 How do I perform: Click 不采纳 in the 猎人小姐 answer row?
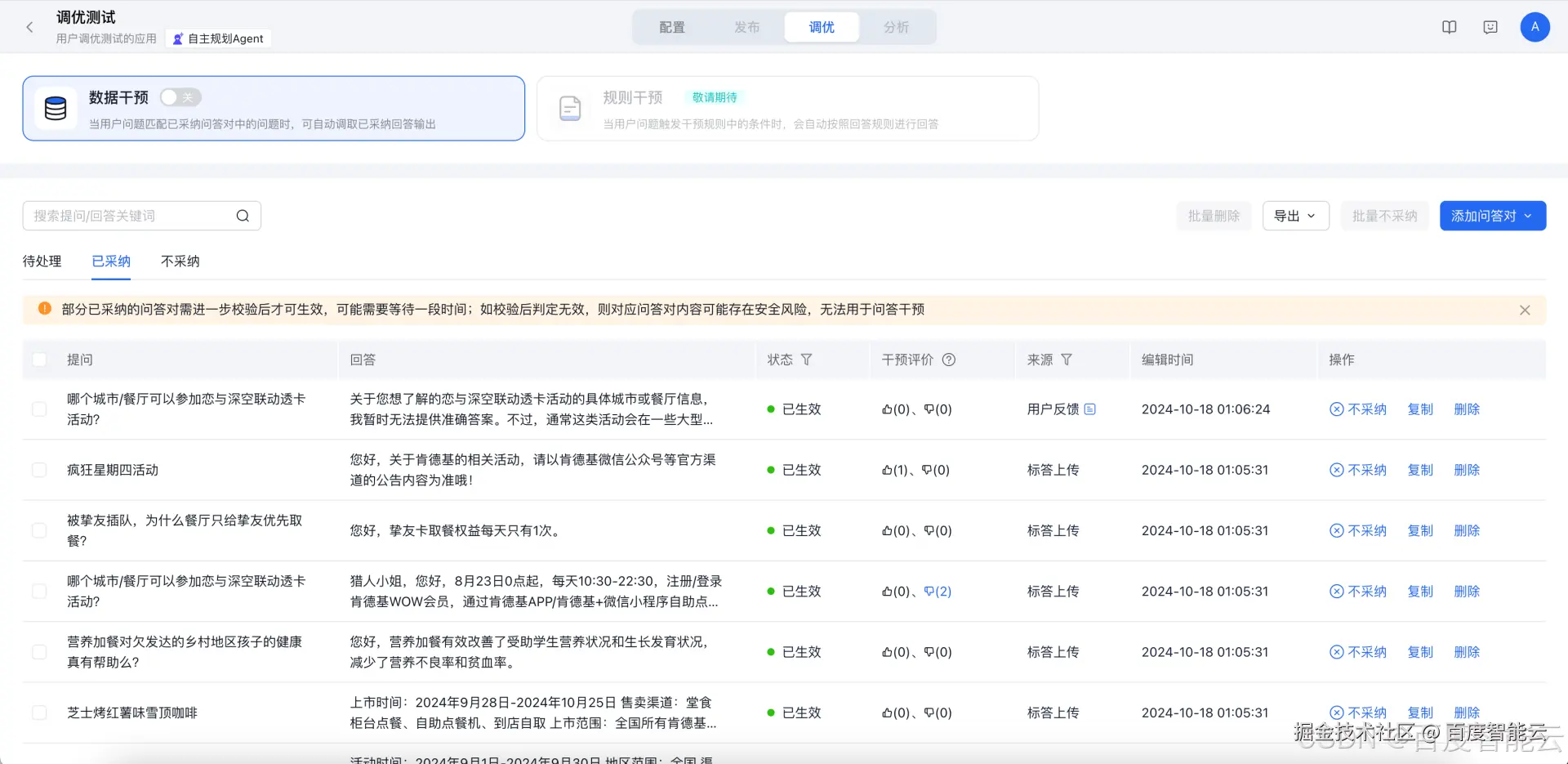click(x=1358, y=592)
